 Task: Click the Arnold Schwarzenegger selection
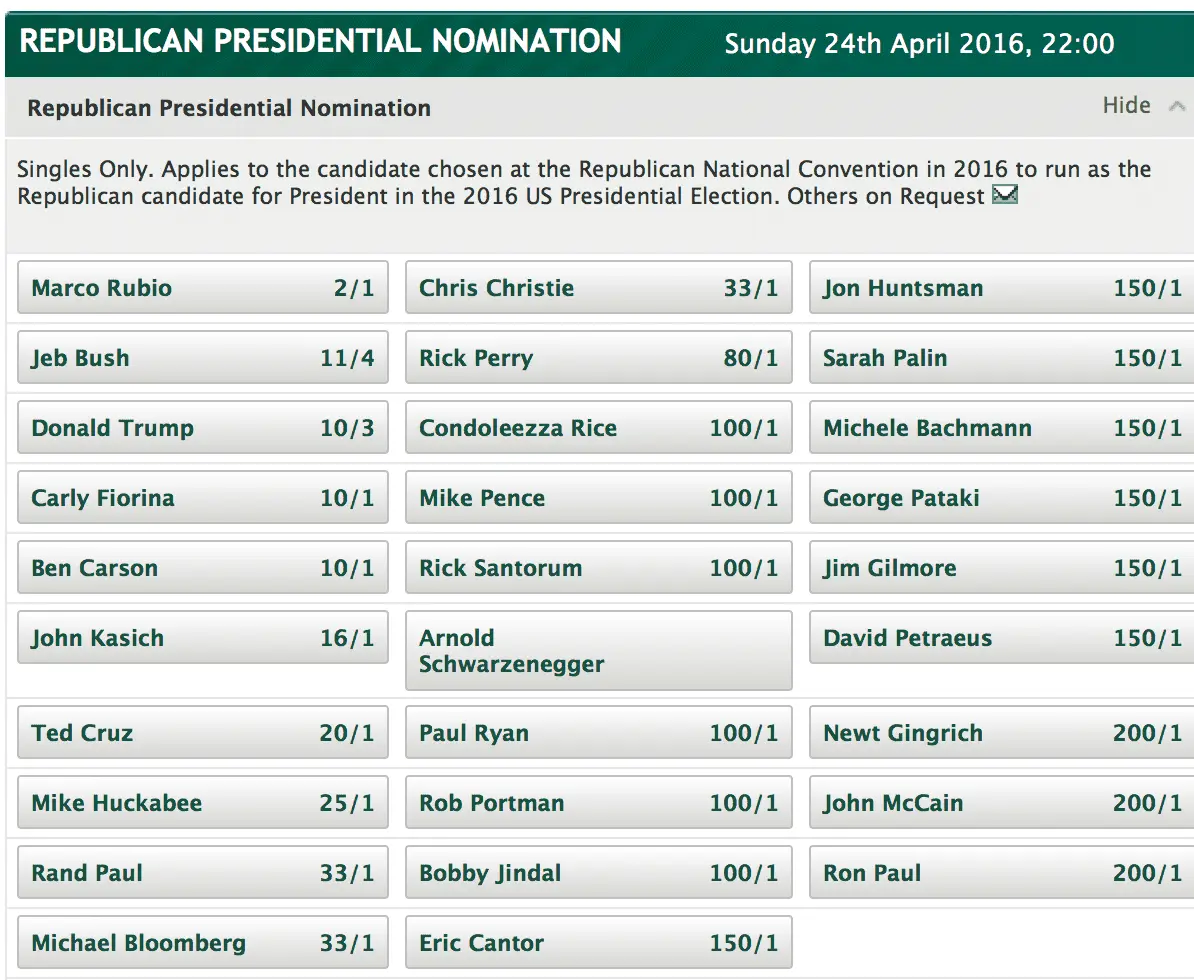598,651
